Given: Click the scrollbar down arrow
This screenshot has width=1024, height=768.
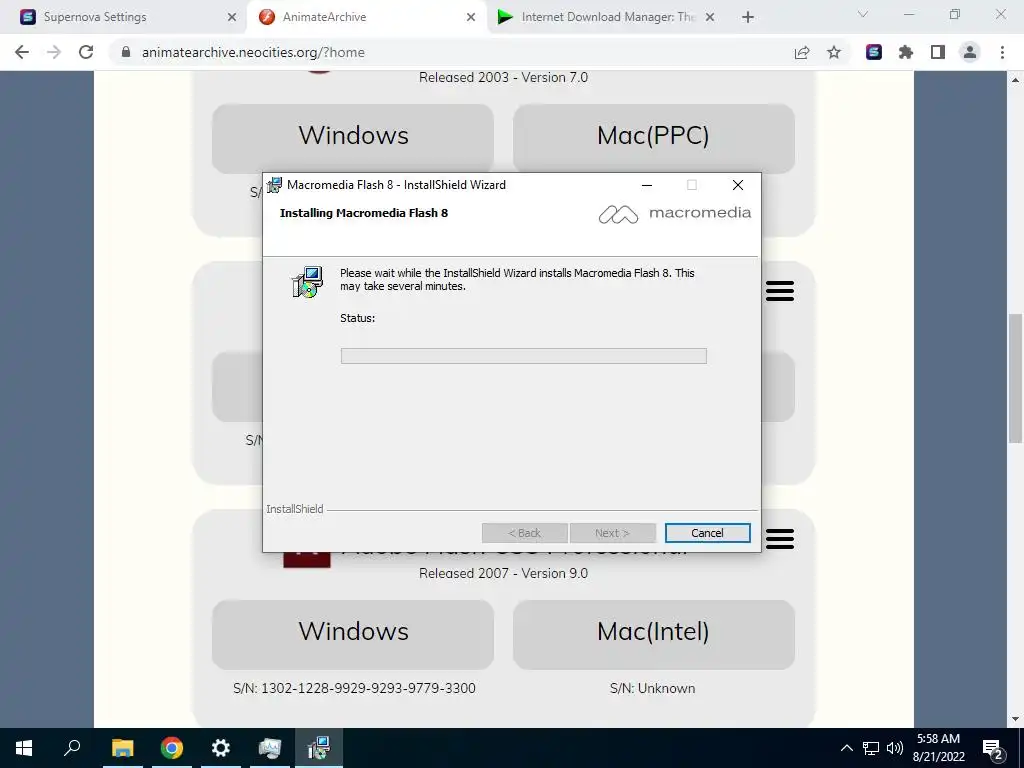Looking at the screenshot, I should (x=1015, y=719).
